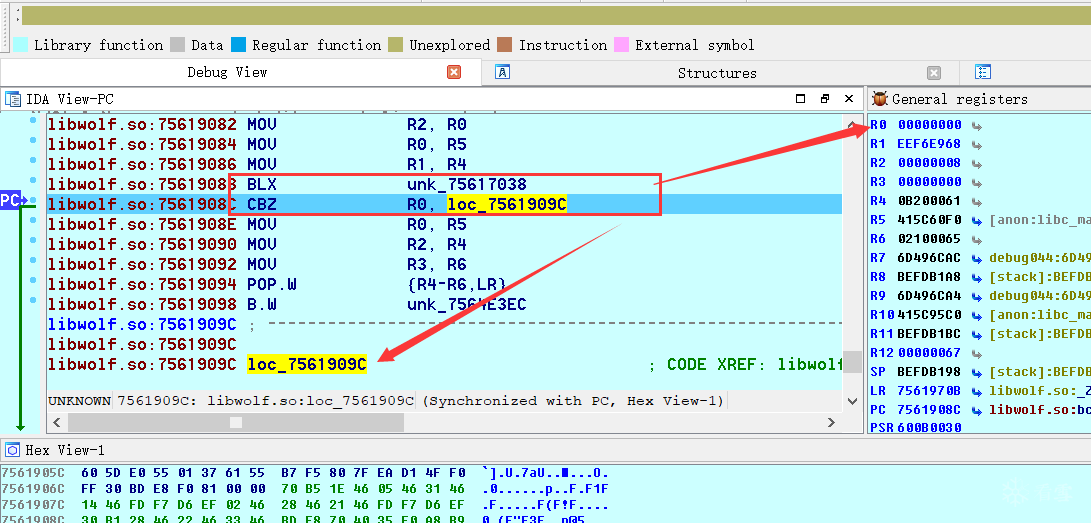Click Regular function color legend swatch

pos(239,45)
